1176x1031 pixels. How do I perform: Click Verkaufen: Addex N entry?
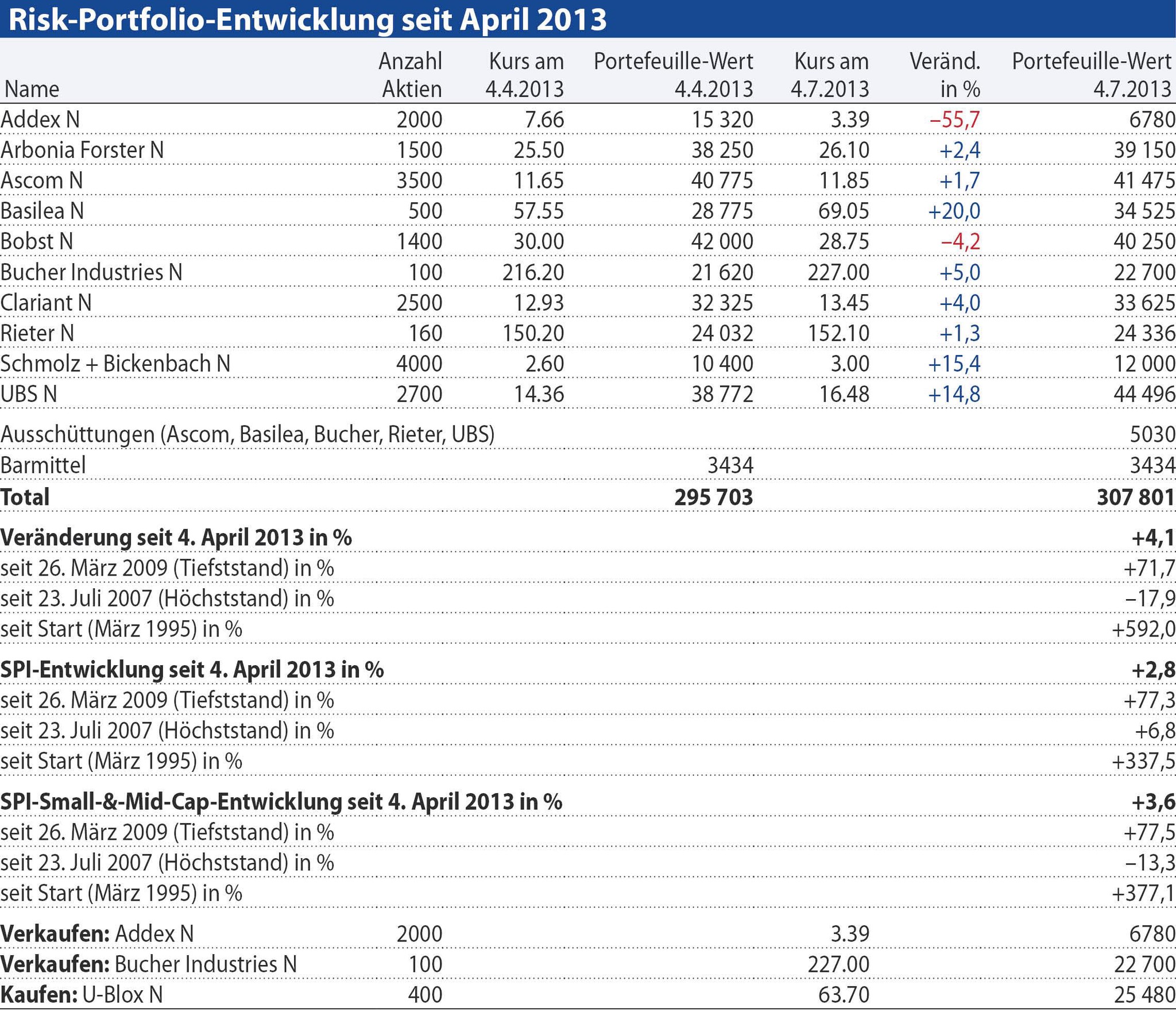pos(97,933)
